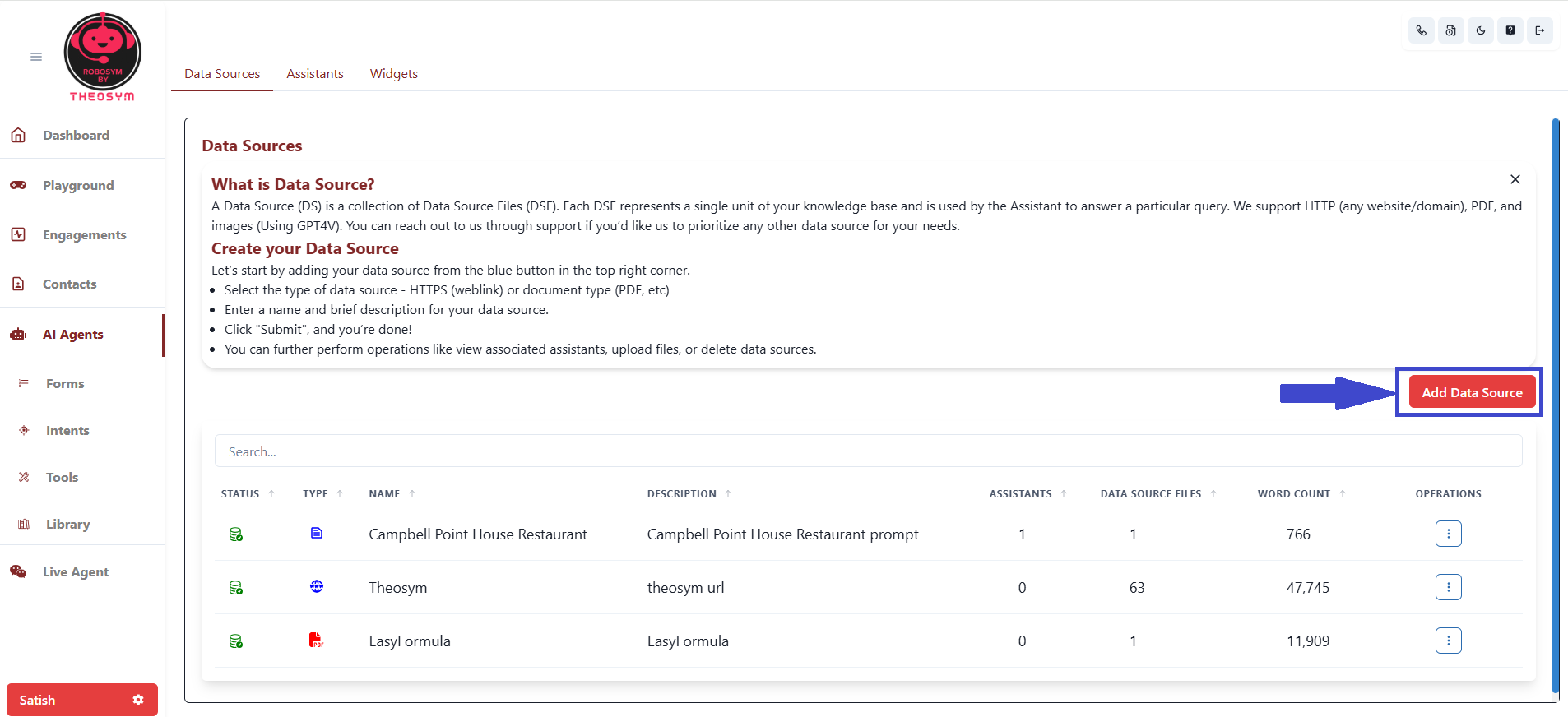
Task: Click status icon of Theosym row
Action: tap(235, 588)
